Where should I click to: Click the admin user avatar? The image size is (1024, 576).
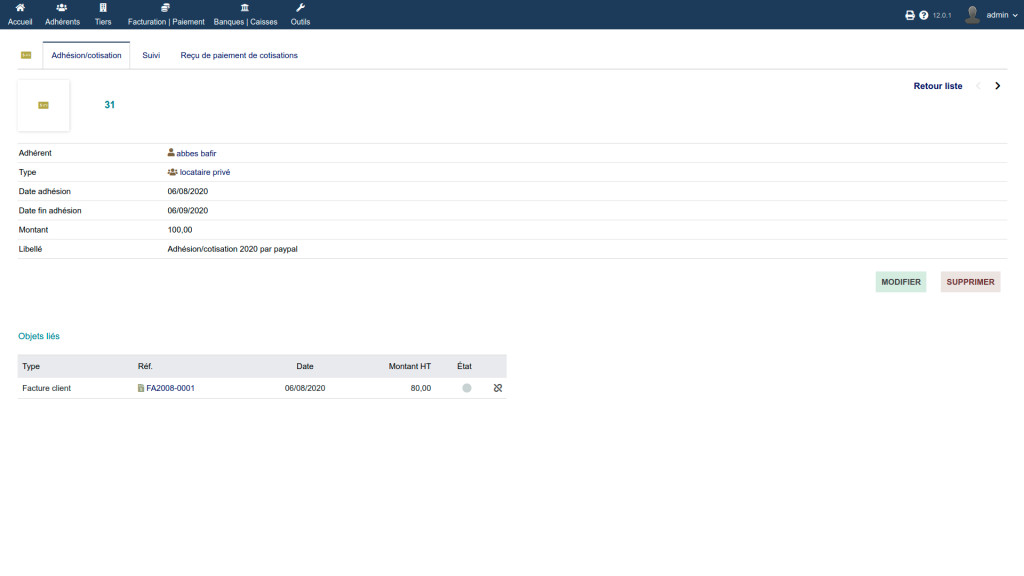pyautogui.click(x=972, y=14)
